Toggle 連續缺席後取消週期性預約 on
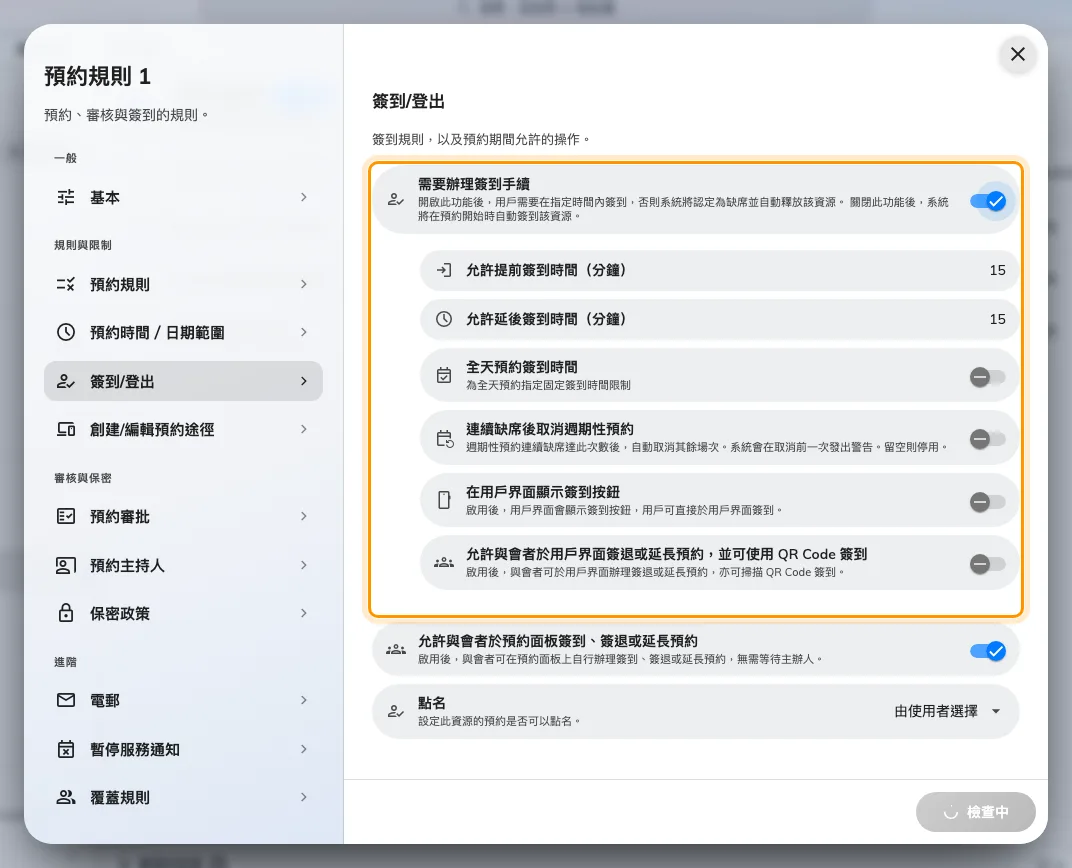This screenshot has width=1072, height=868. (x=988, y=439)
